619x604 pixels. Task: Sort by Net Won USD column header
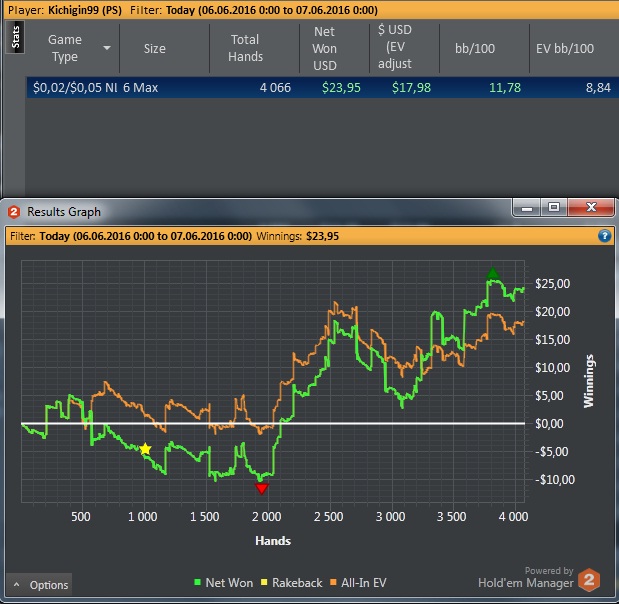(325, 49)
